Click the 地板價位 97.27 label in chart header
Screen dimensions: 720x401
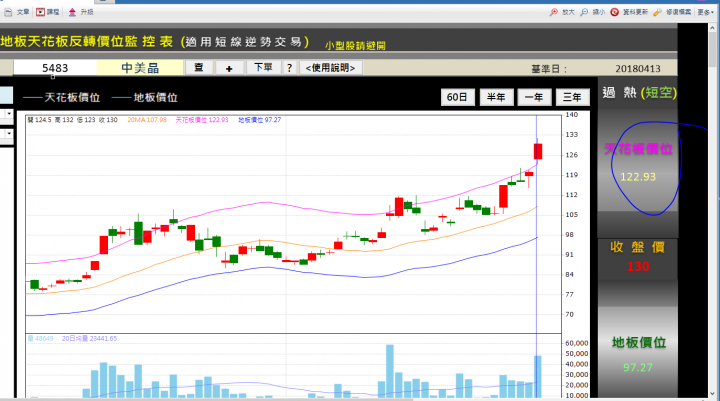click(259, 120)
